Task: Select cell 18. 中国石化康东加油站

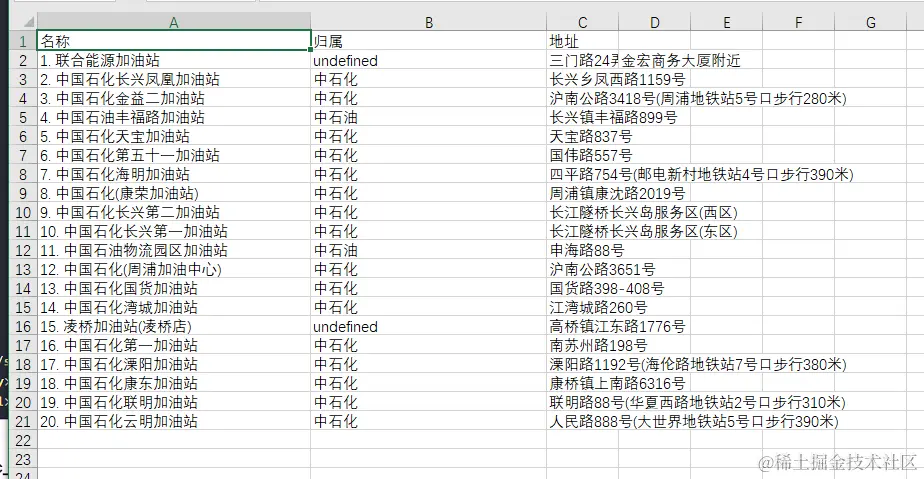Action: 174,383
